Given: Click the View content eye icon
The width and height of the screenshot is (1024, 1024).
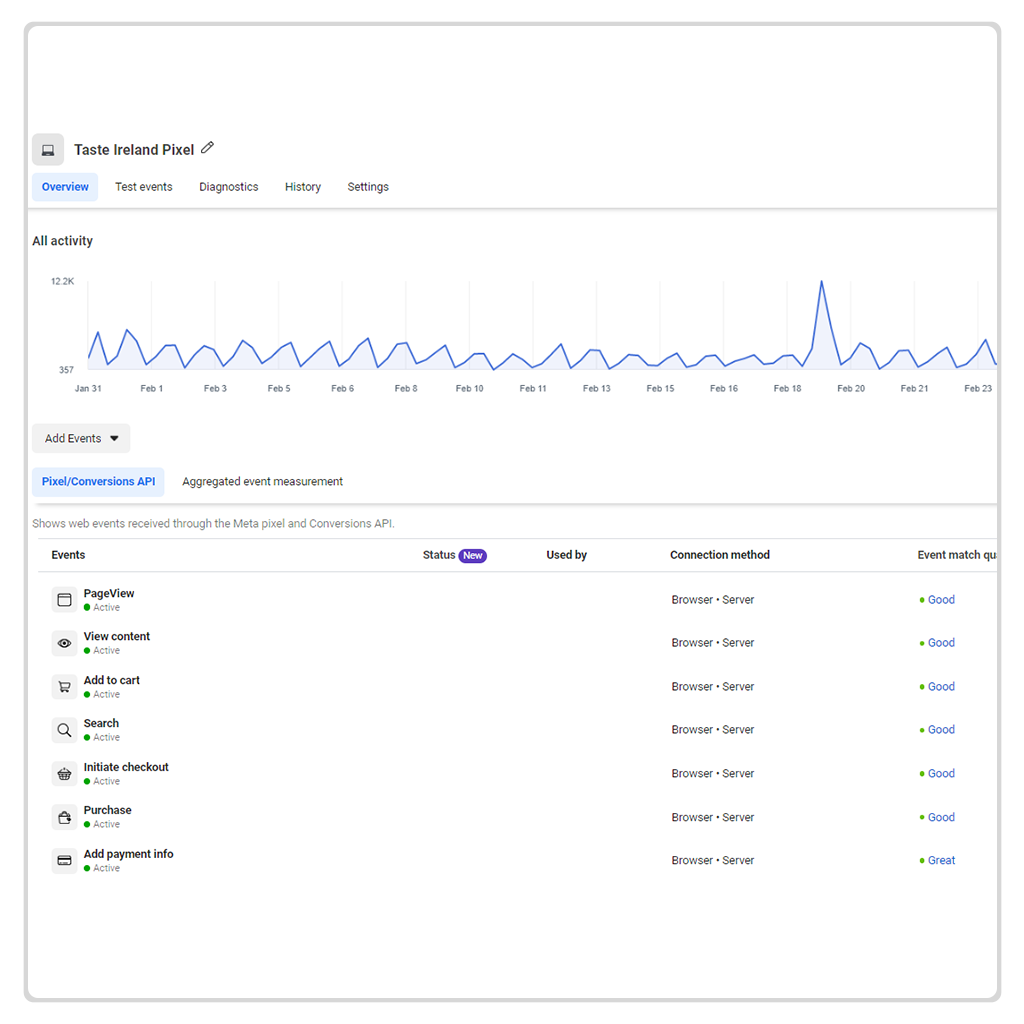Looking at the screenshot, I should (64, 643).
